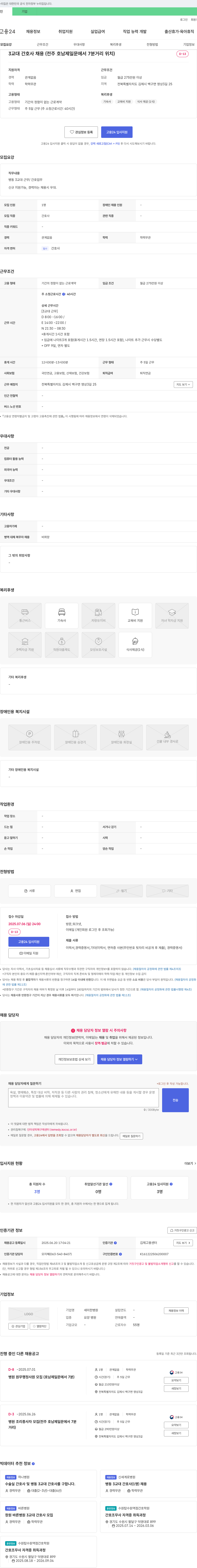Click 요약보기 for 조리종사자 posting
The width and height of the screenshot is (197, 1568).
click(176, 1425)
